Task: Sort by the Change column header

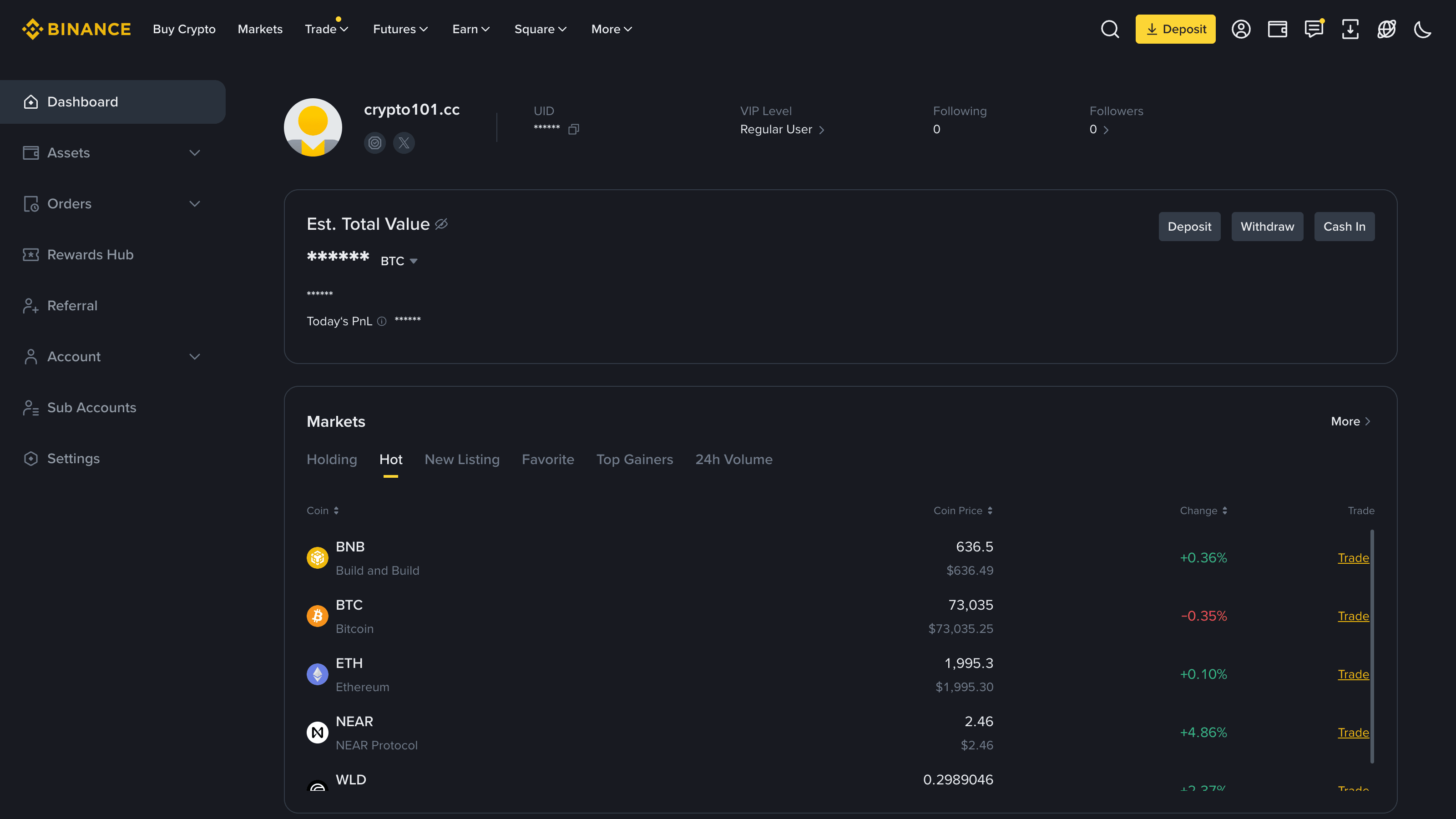Action: click(1203, 511)
